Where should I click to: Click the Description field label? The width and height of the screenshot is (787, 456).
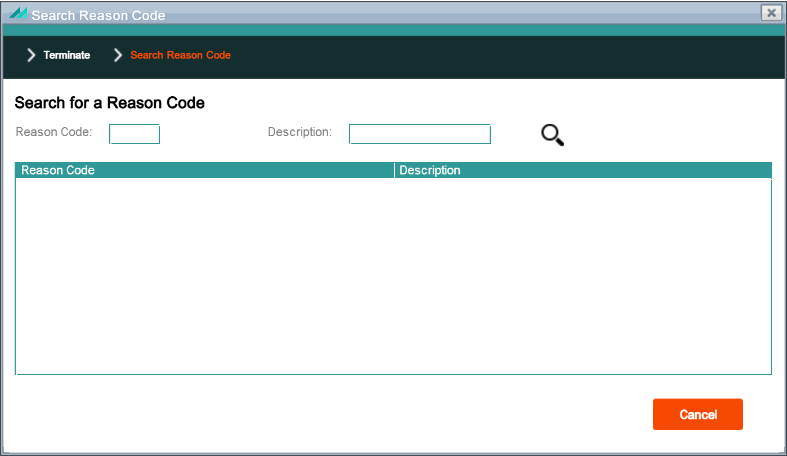pos(300,132)
